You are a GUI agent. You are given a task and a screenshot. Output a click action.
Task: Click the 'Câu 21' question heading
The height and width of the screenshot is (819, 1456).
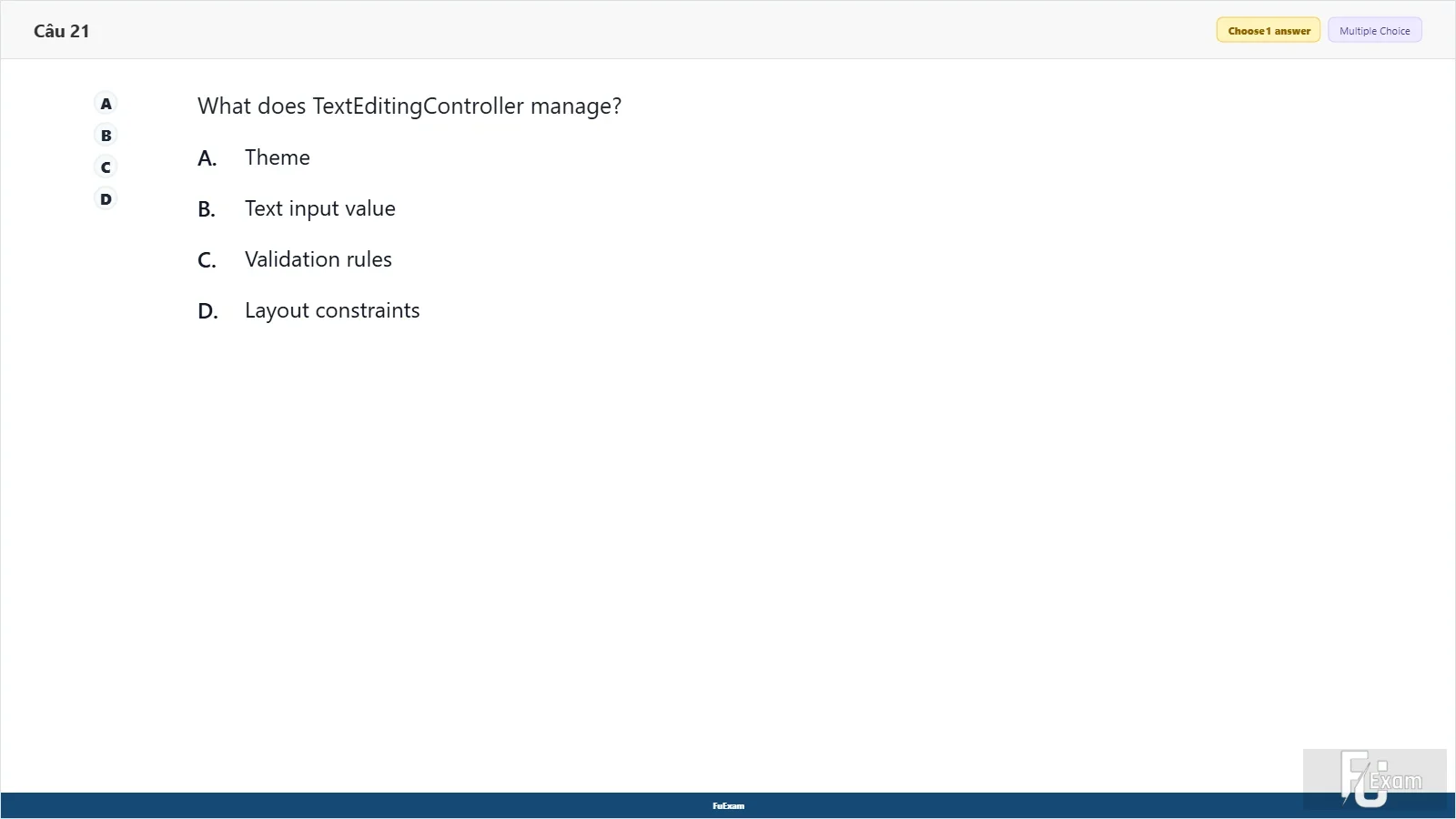62,31
